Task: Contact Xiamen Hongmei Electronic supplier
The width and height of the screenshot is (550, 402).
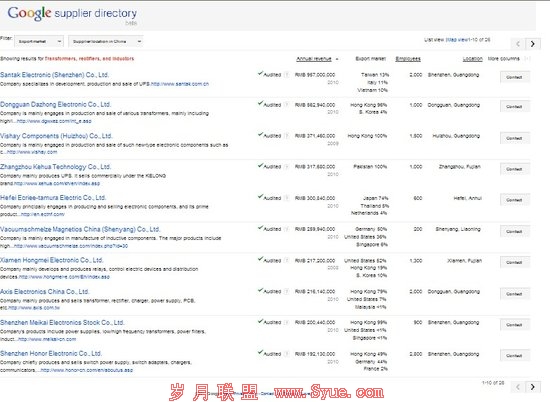Action: click(514, 262)
